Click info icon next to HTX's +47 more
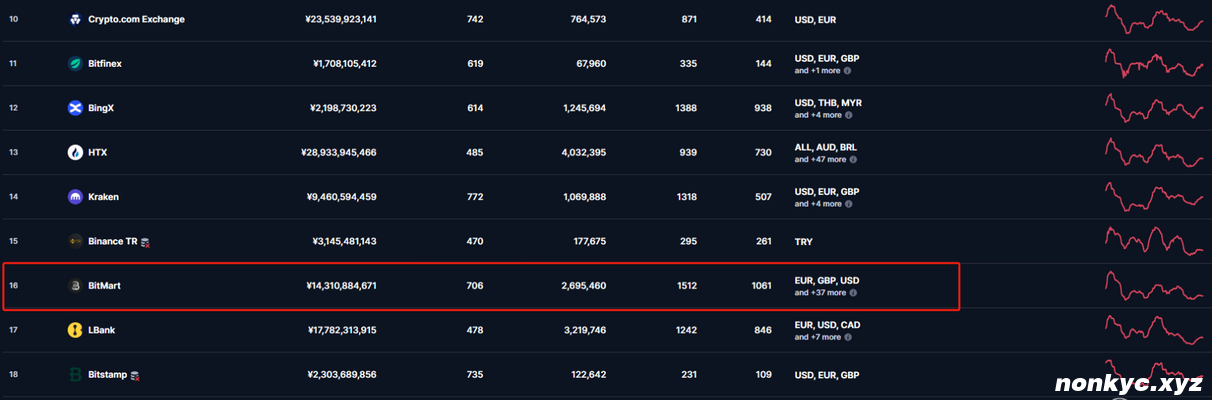Viewport: 1212px width, 400px height. click(x=852, y=160)
